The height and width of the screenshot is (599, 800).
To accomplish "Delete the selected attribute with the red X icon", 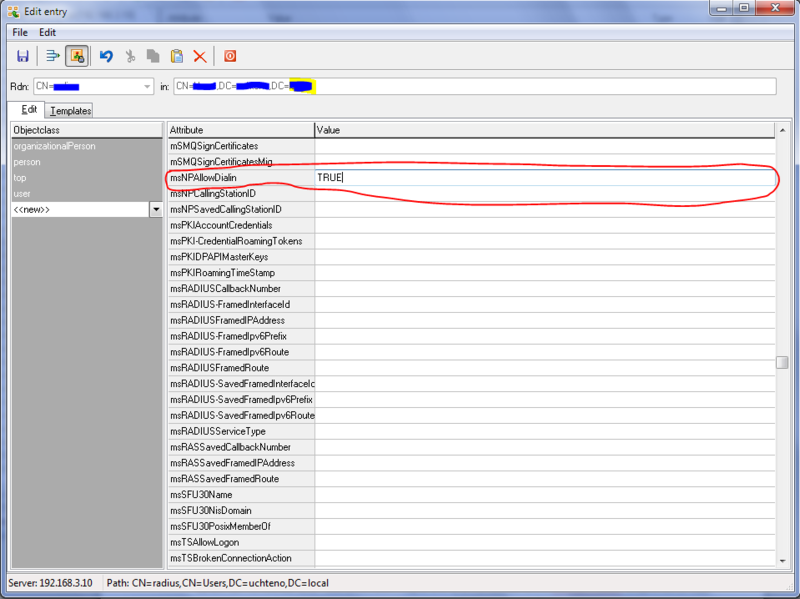I will pyautogui.click(x=200, y=56).
